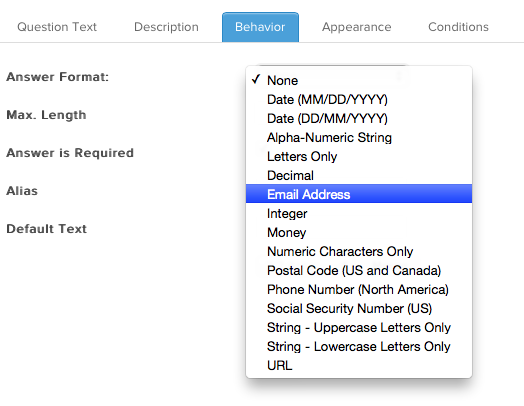
Task: Go to the Appearance tab
Action: [x=357, y=27]
